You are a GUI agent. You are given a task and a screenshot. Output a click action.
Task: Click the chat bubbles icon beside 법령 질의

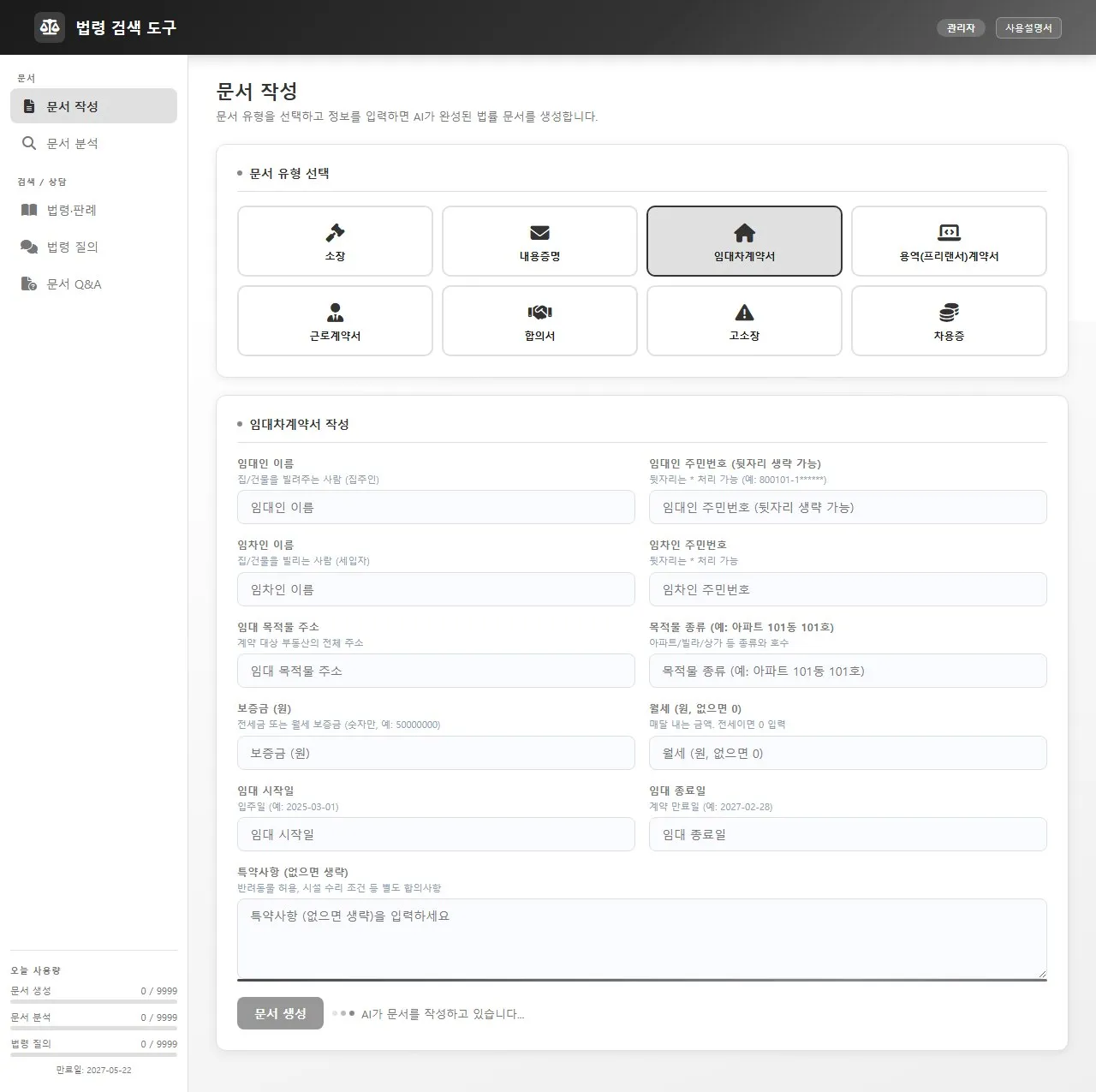pos(29,247)
